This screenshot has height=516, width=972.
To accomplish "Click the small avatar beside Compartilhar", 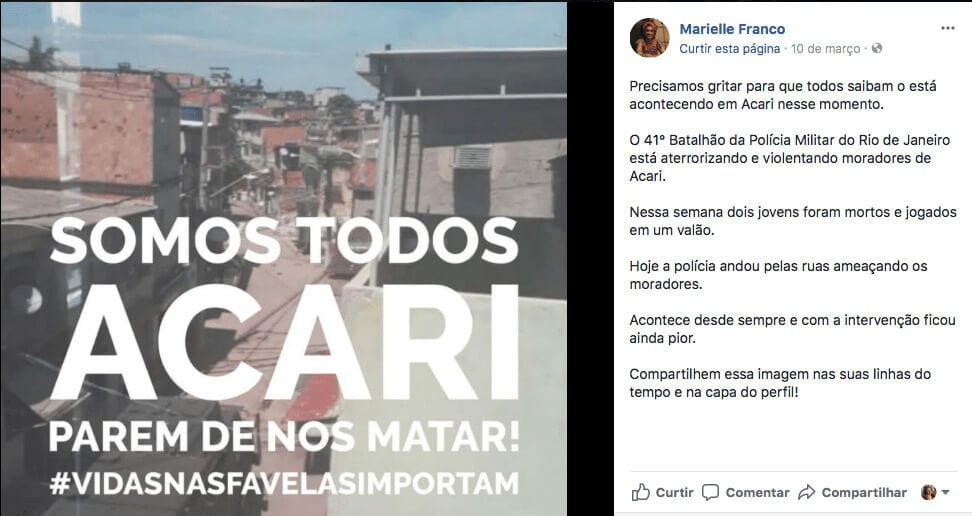I will [x=928, y=492].
